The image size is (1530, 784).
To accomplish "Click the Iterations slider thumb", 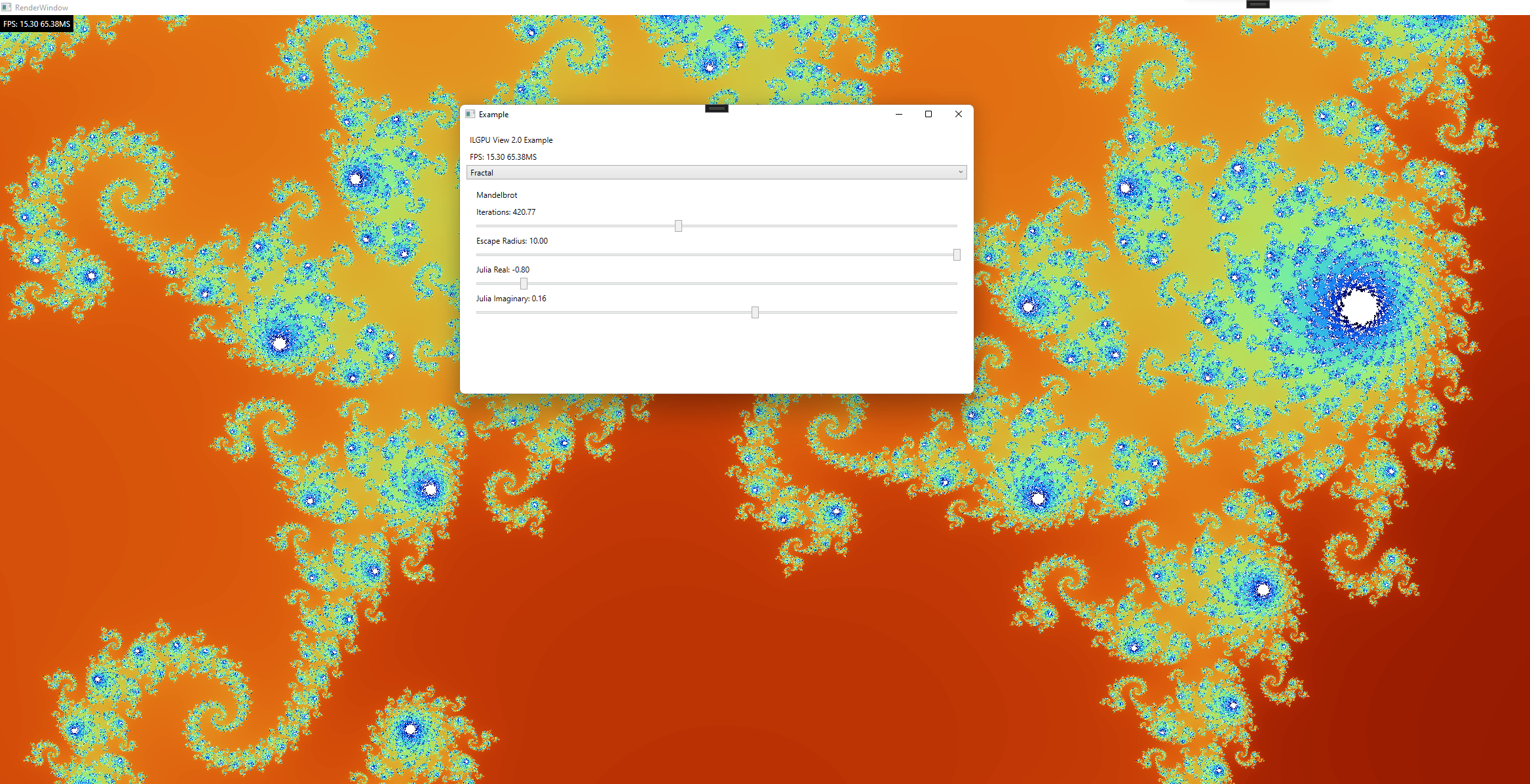I will point(678,226).
